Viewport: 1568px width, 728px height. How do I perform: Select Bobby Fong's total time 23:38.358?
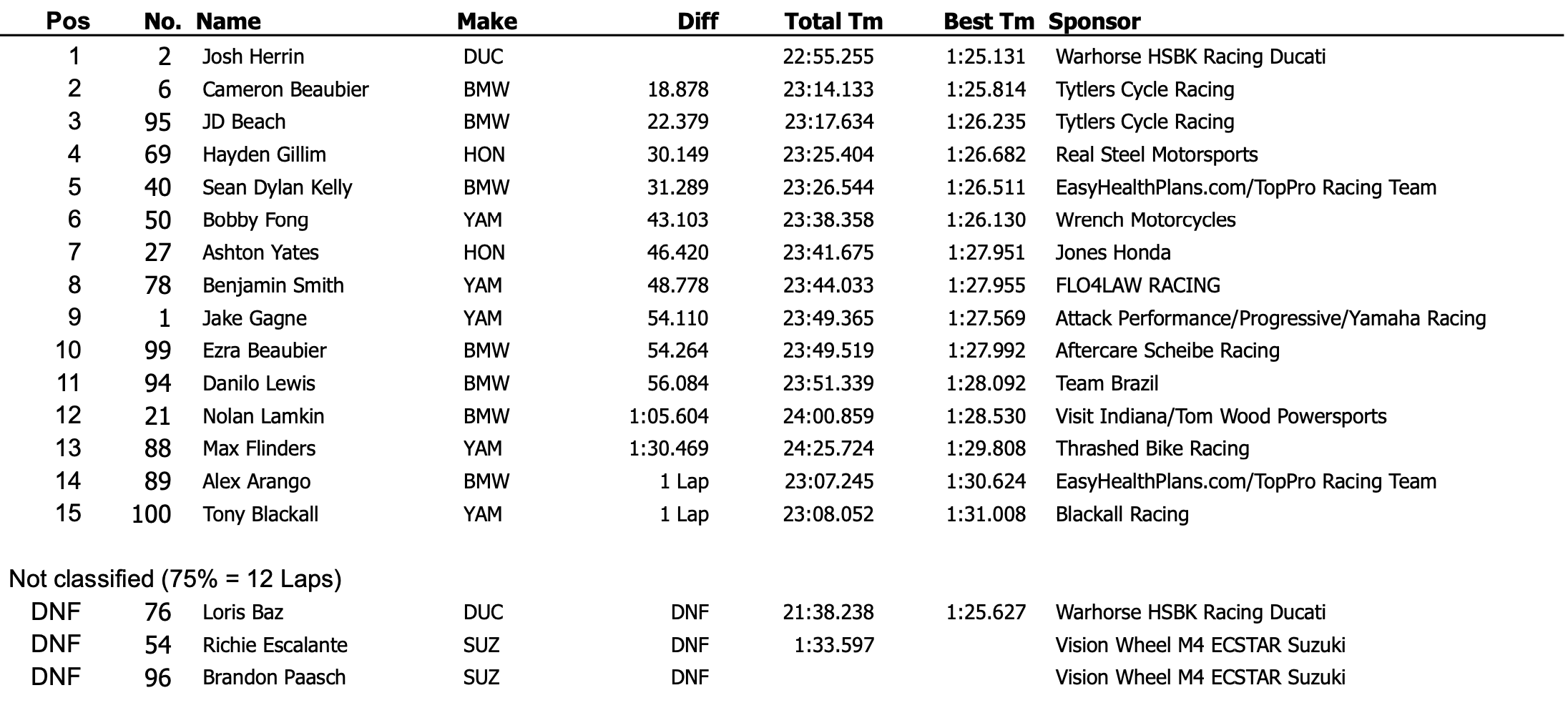[x=828, y=220]
